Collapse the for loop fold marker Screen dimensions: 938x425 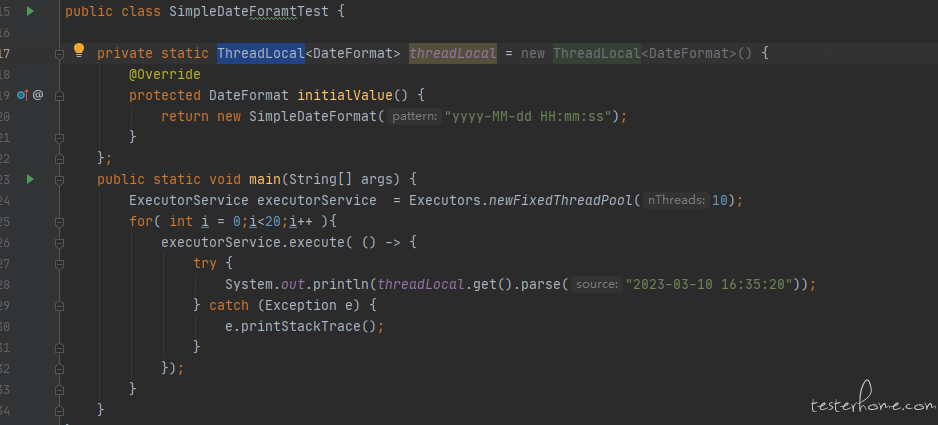pyautogui.click(x=59, y=223)
